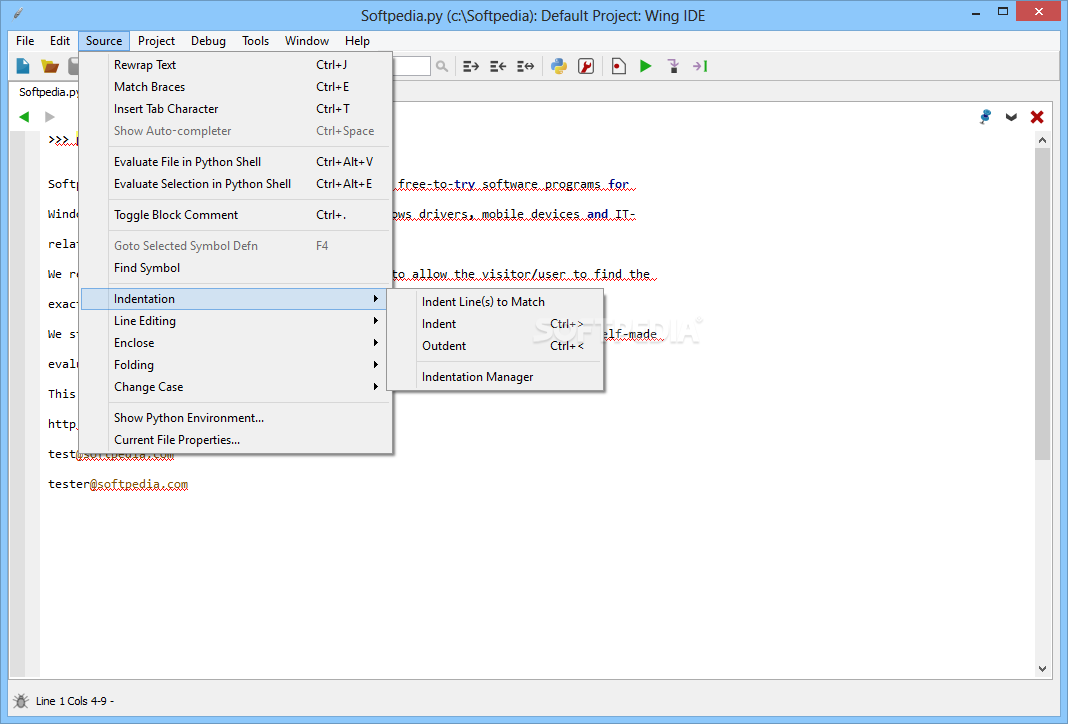This screenshot has width=1068, height=724.
Task: Click 'mobile devices' text in the editor
Action: tap(531, 215)
